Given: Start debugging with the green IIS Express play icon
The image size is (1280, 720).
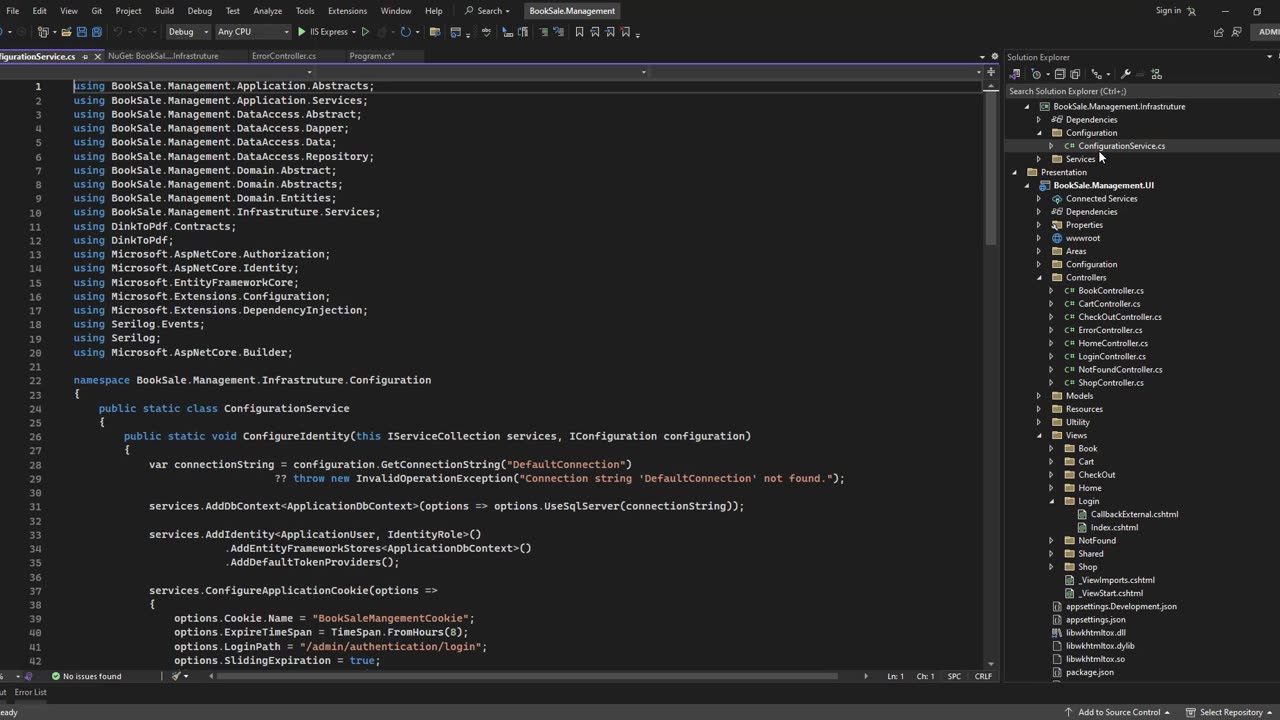Looking at the screenshot, I should pyautogui.click(x=301, y=32).
